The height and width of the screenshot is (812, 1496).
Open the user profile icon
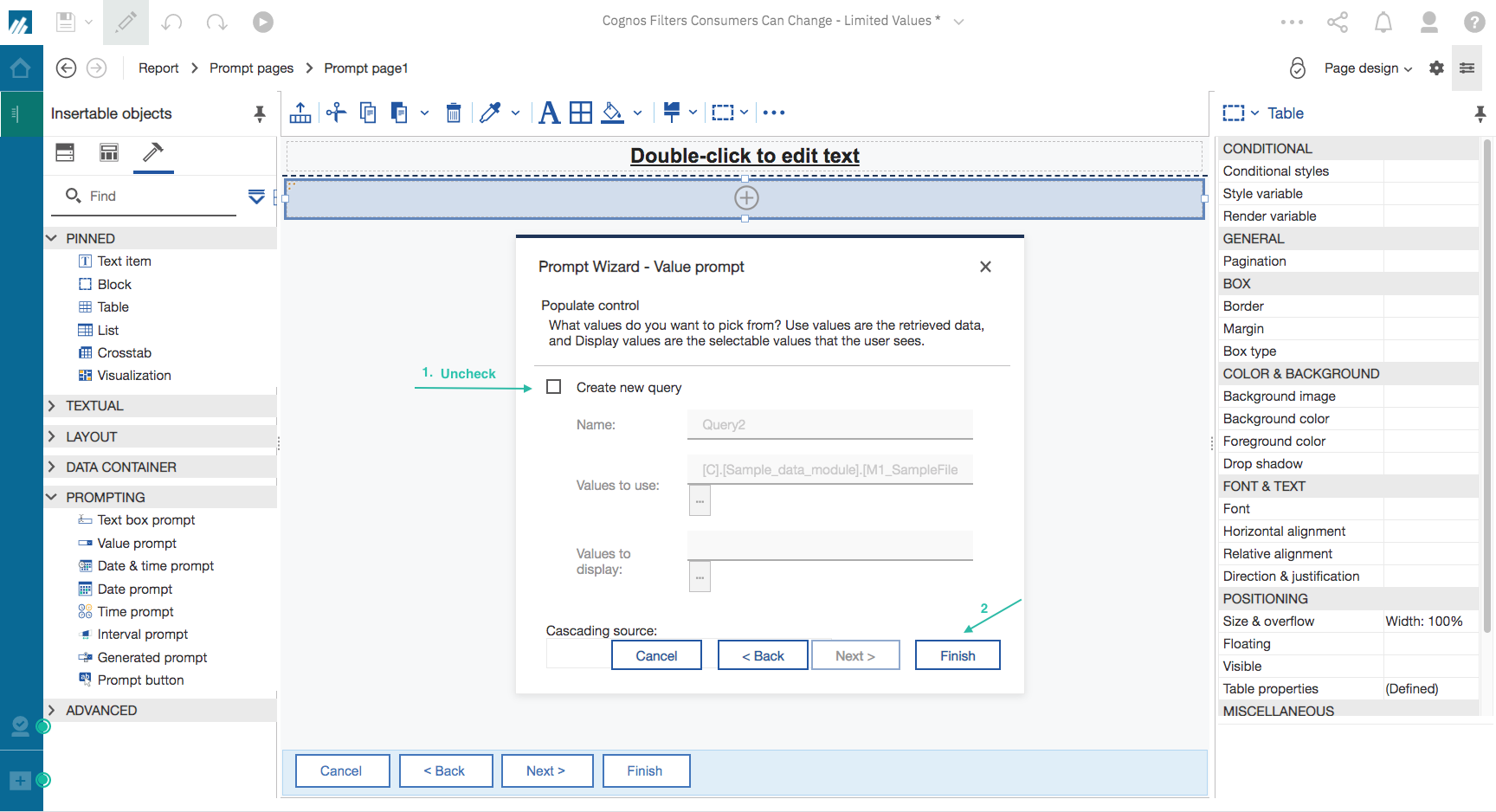(1429, 22)
